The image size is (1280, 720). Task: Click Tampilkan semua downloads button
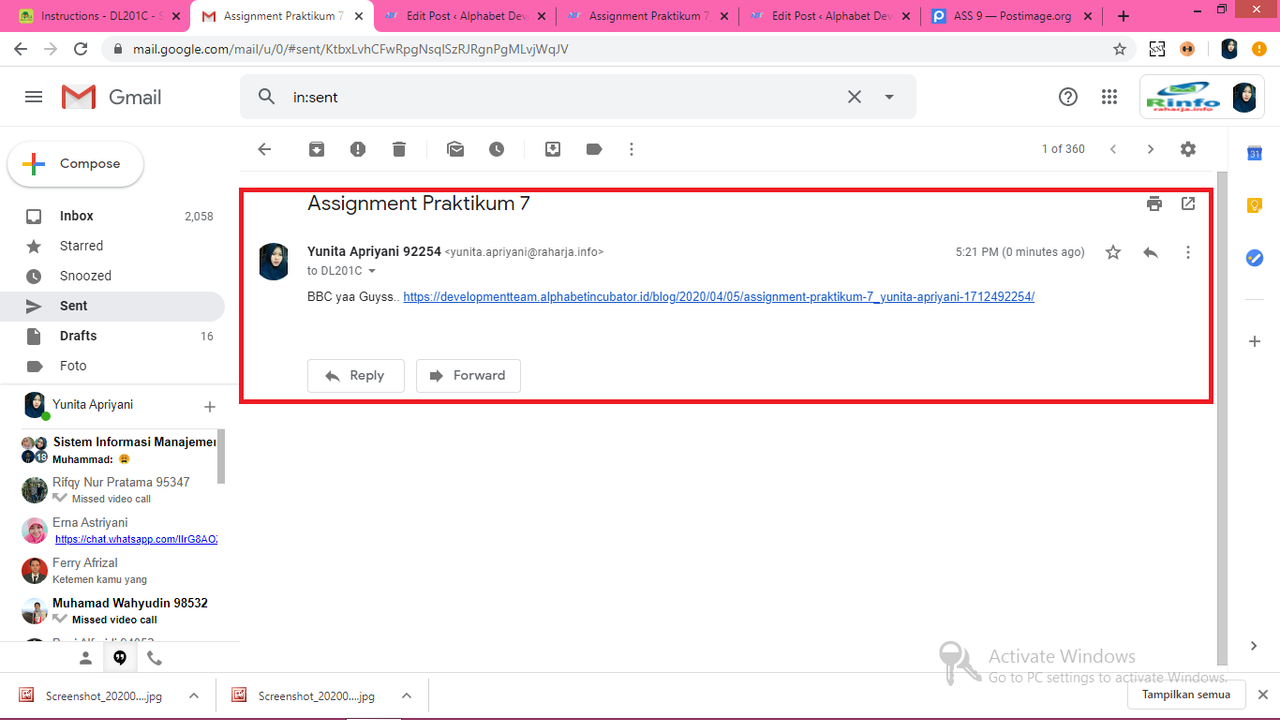[x=1187, y=695]
